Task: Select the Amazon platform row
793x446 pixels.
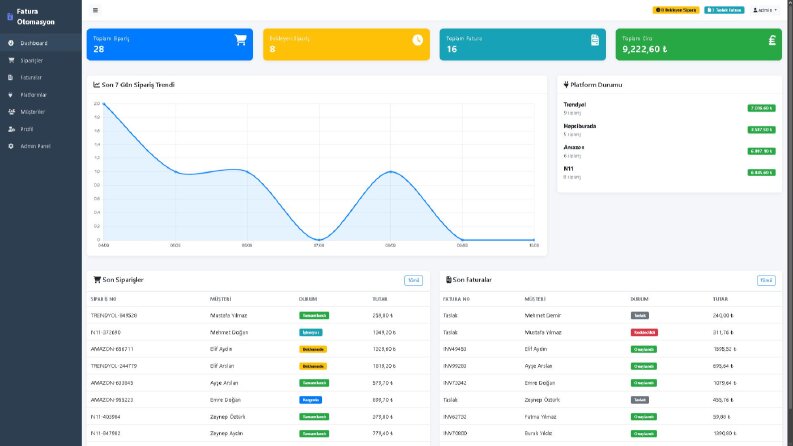Action: tap(669, 151)
